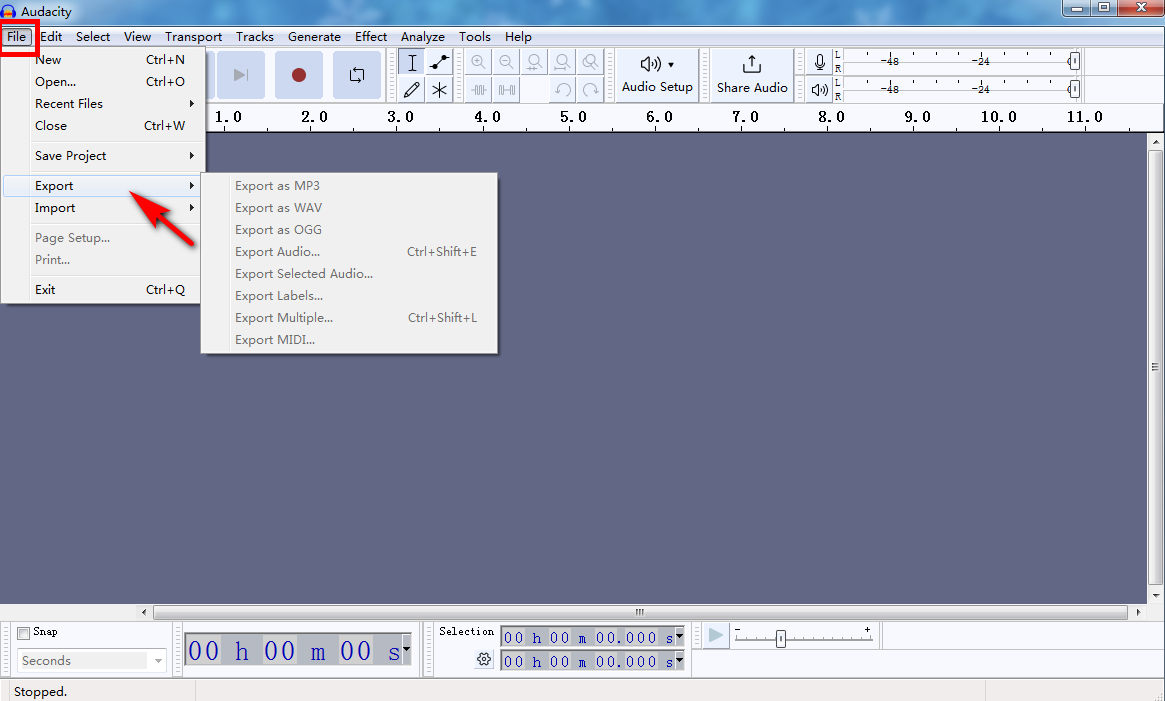Click the Undo arrow icon
Screen dimensions: 1165x701
pos(563,90)
